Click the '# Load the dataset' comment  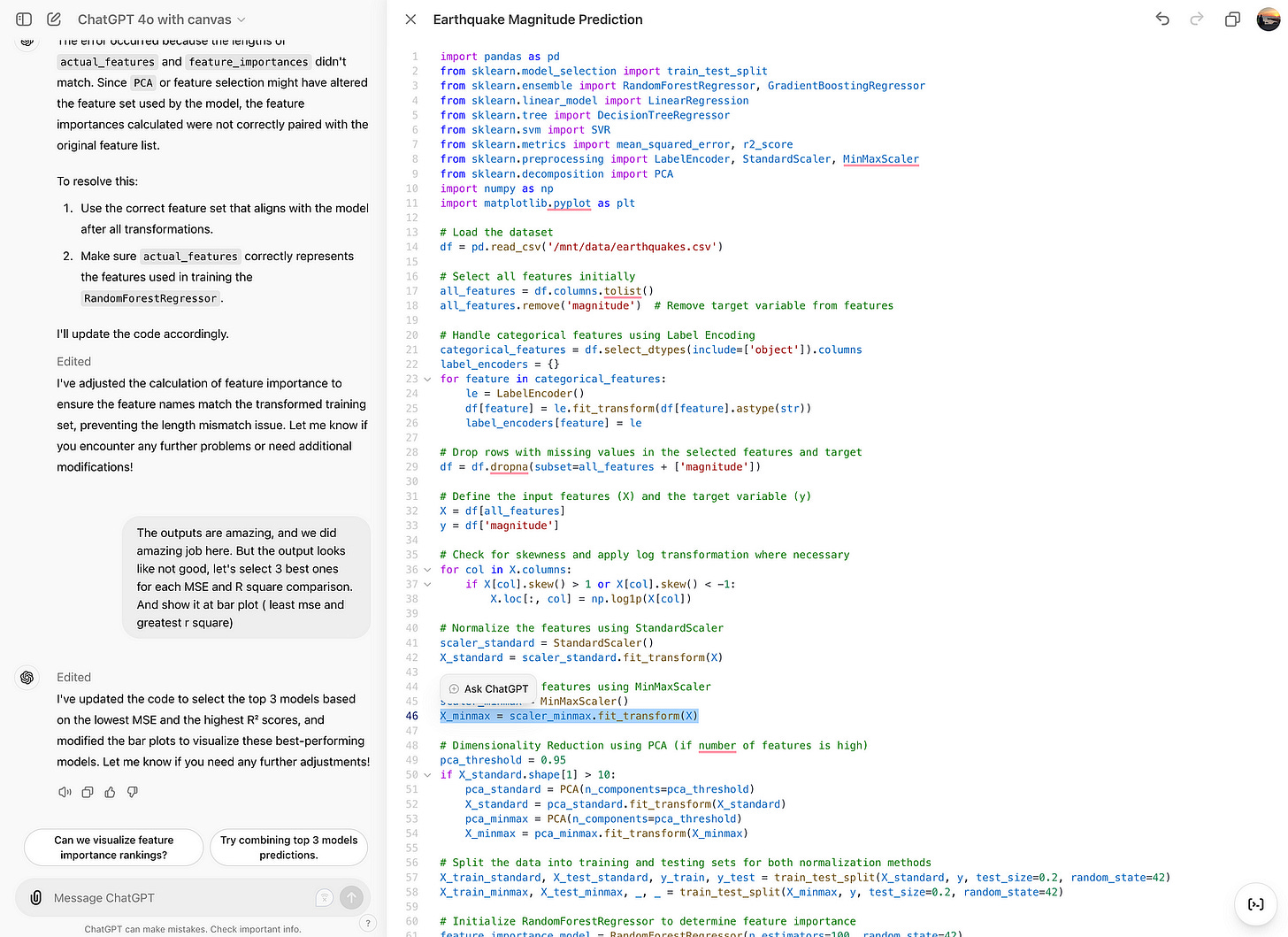496,233
